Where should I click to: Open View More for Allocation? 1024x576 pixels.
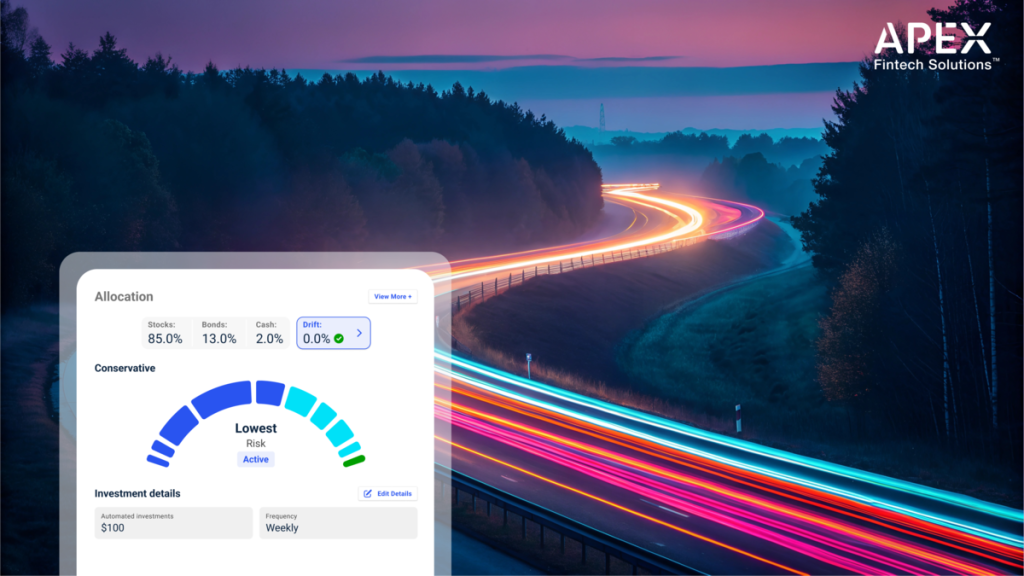pyautogui.click(x=393, y=297)
